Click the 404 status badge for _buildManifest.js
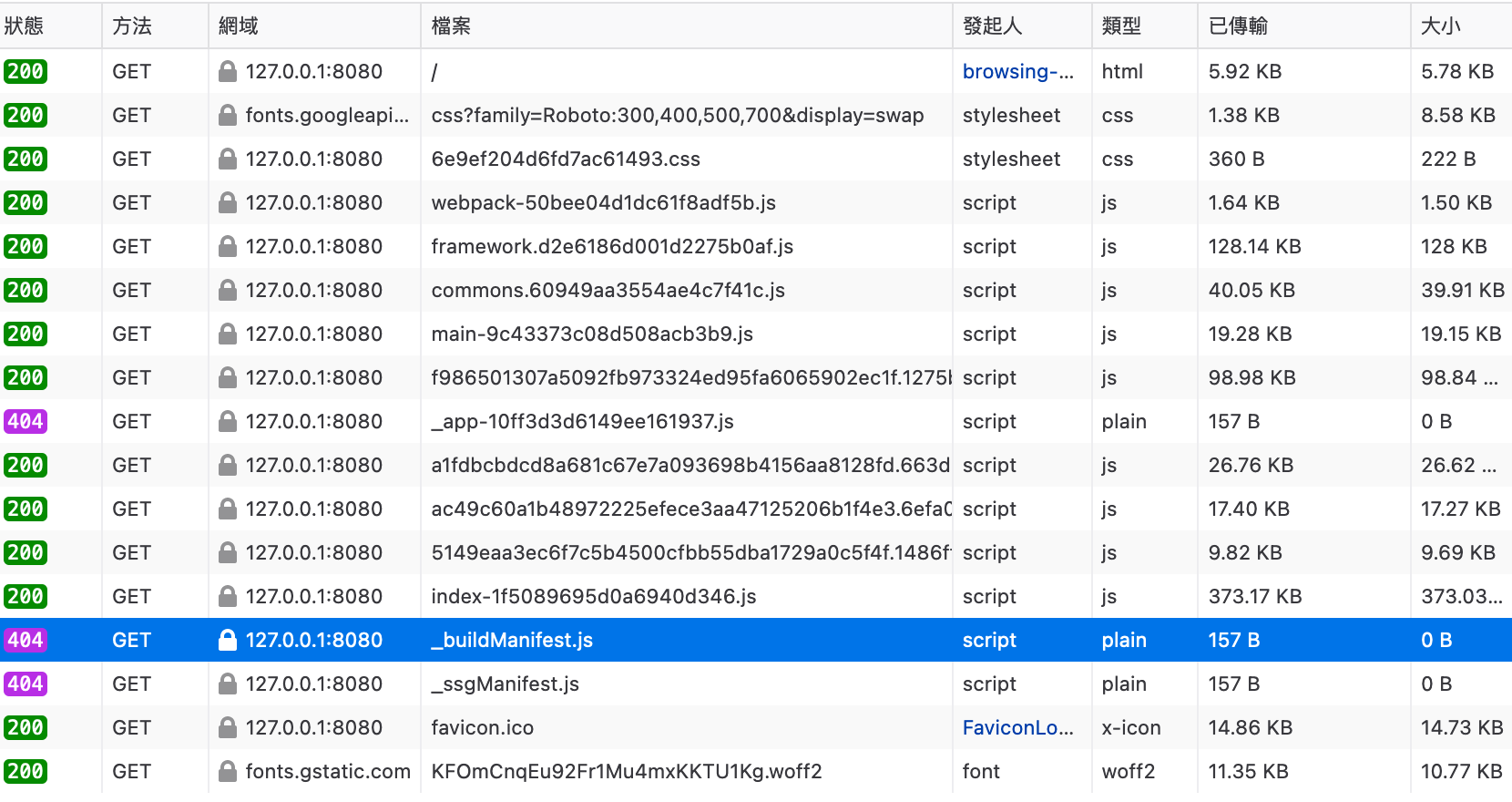 point(26,640)
